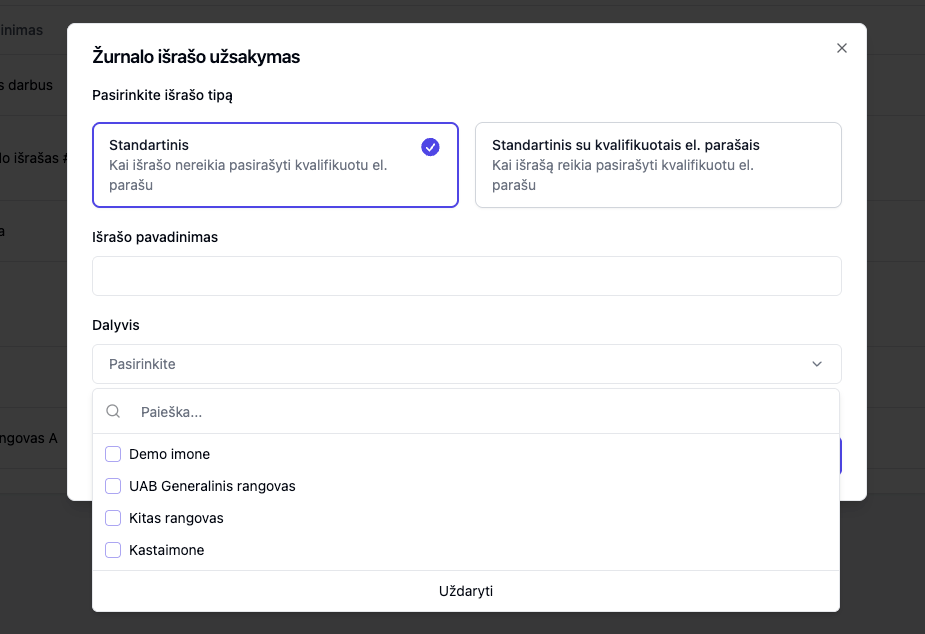The width and height of the screenshot is (925, 634).
Task: Click the 'Žurnalo išrašo užsakymas' dialog title
Action: [196, 57]
